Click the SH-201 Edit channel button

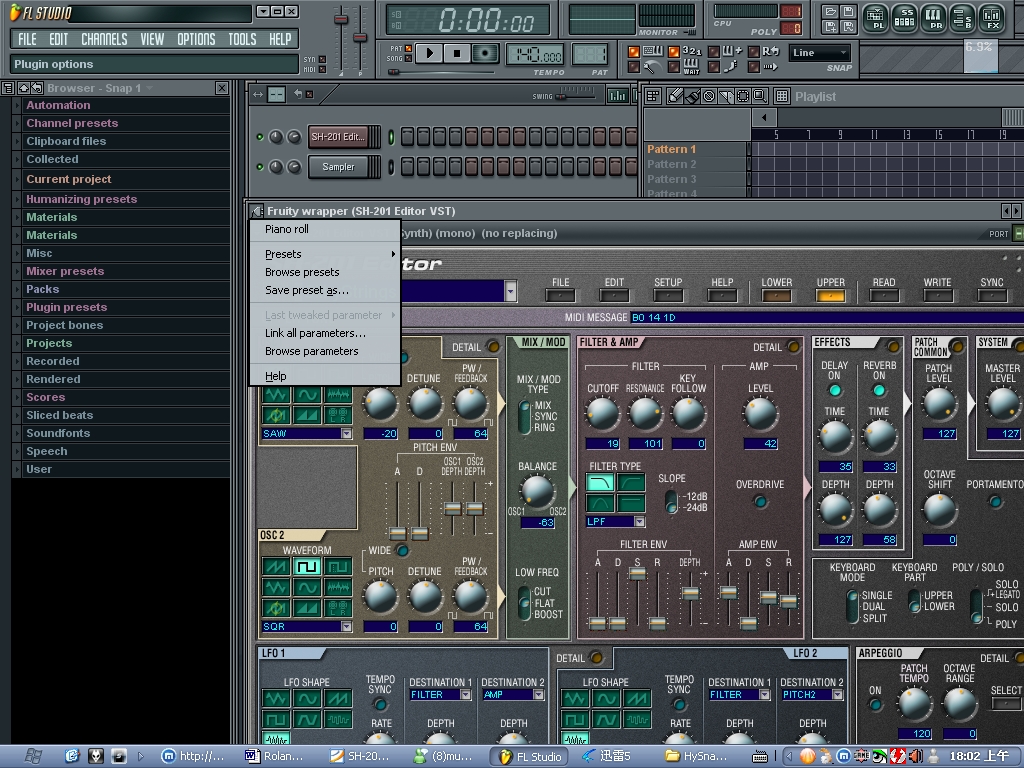(338, 136)
